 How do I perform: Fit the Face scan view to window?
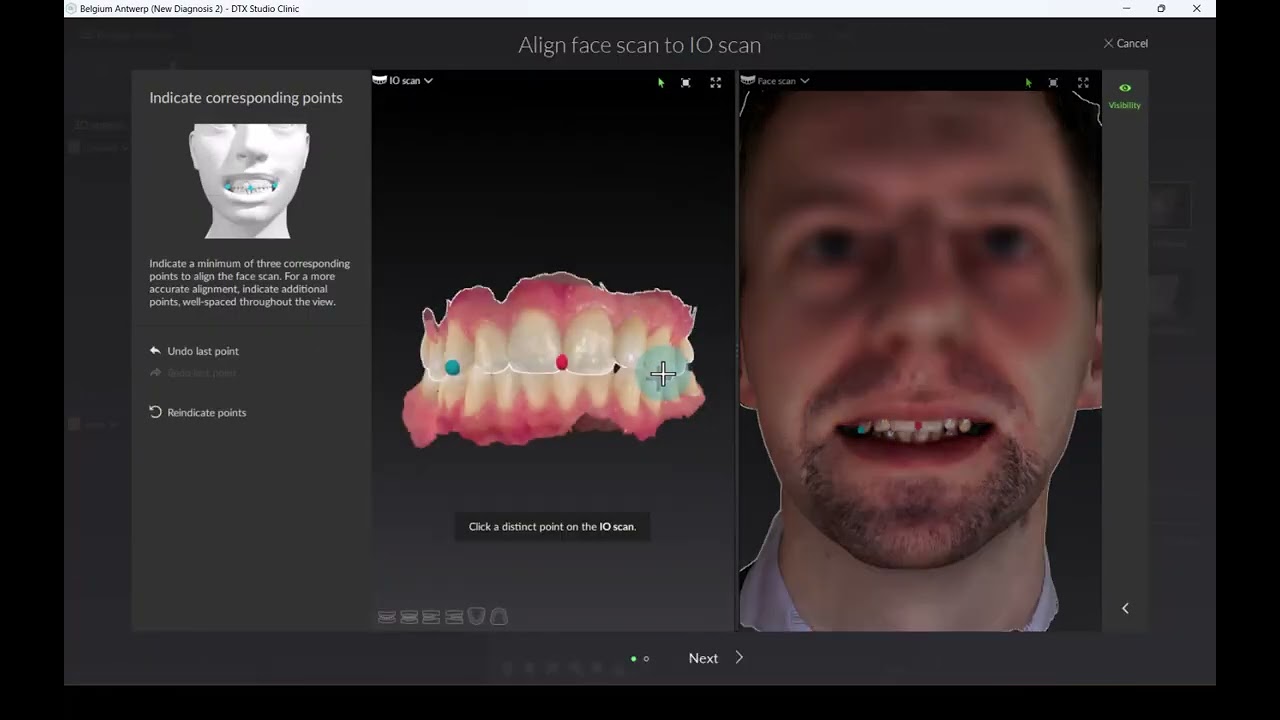[x=1053, y=83]
